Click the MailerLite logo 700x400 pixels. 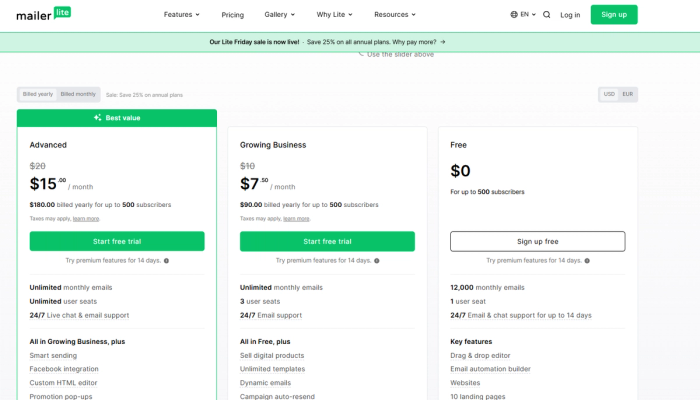[x=43, y=14]
